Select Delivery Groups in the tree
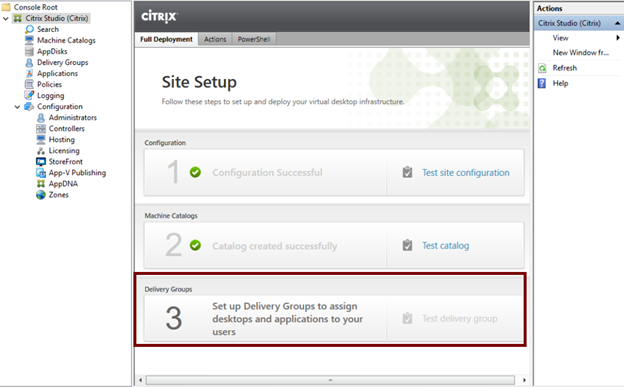Viewport: 624px width, 387px height. 62,63
